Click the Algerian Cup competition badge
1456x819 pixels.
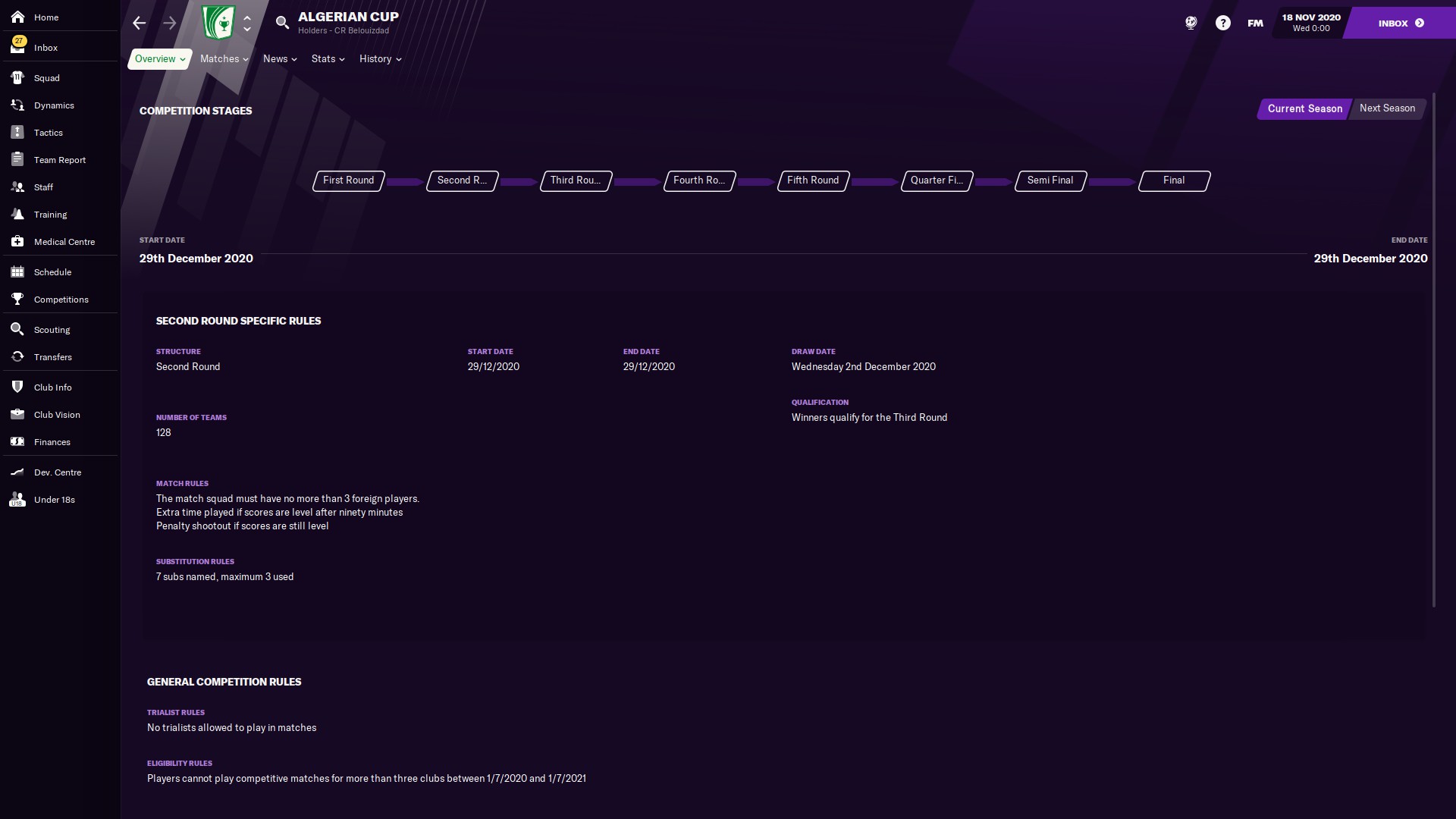pyautogui.click(x=218, y=23)
